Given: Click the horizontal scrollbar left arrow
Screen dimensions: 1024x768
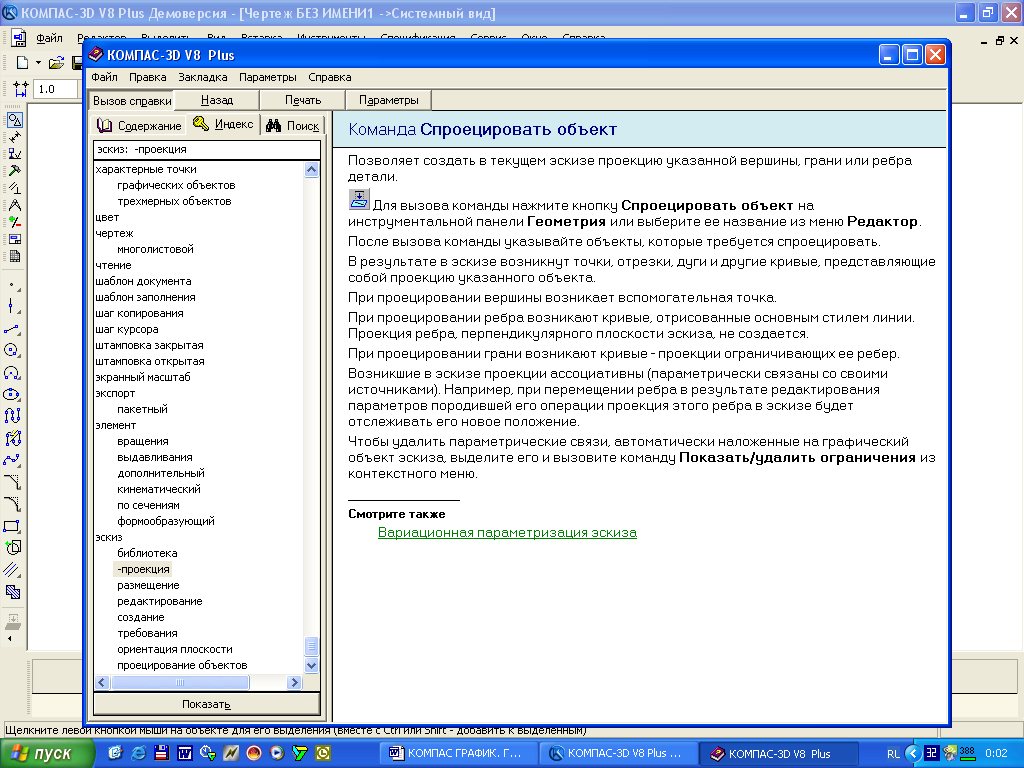Looking at the screenshot, I should point(102,682).
